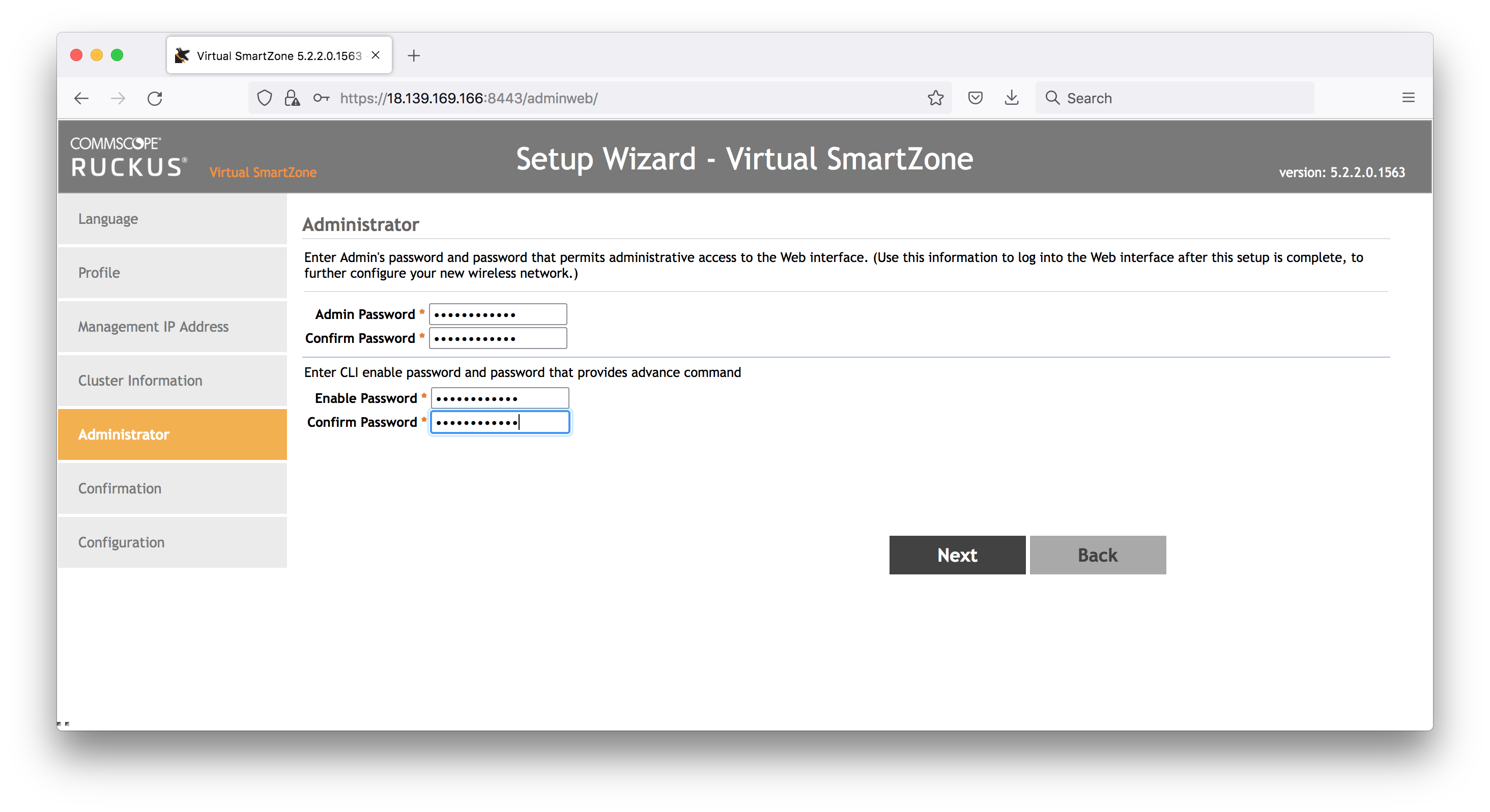The image size is (1490, 812).
Task: Close the Virtual SmartZone tab
Action: (x=376, y=55)
